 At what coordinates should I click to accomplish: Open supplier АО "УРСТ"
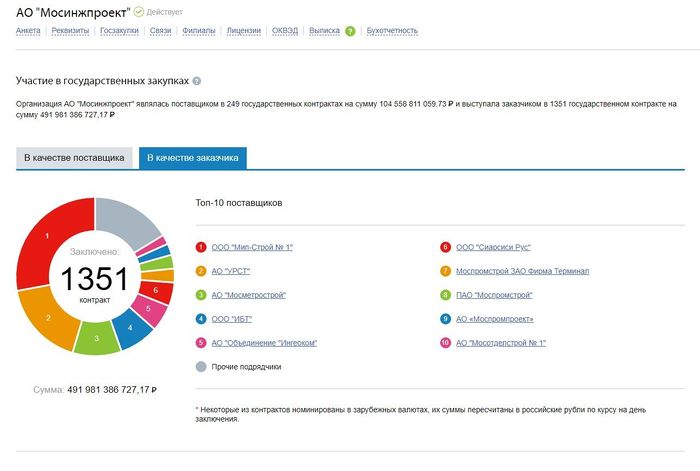point(230,271)
